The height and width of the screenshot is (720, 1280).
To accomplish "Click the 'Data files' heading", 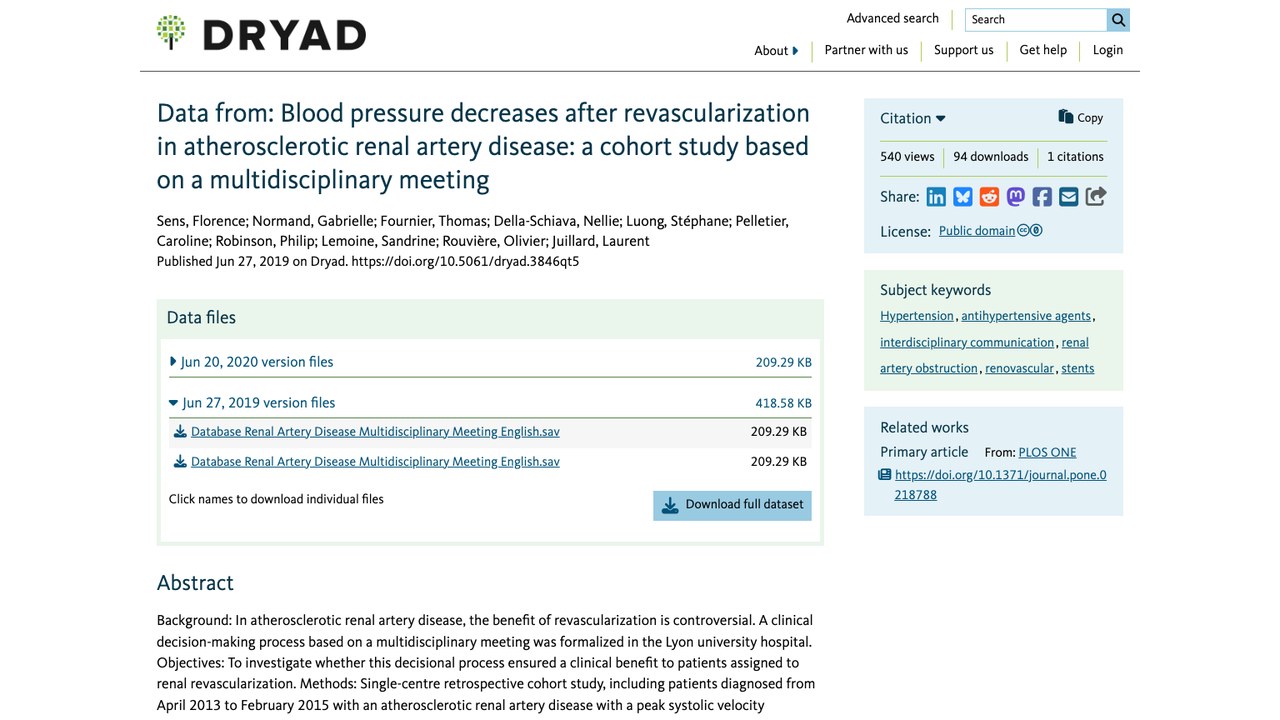I will click(201, 318).
